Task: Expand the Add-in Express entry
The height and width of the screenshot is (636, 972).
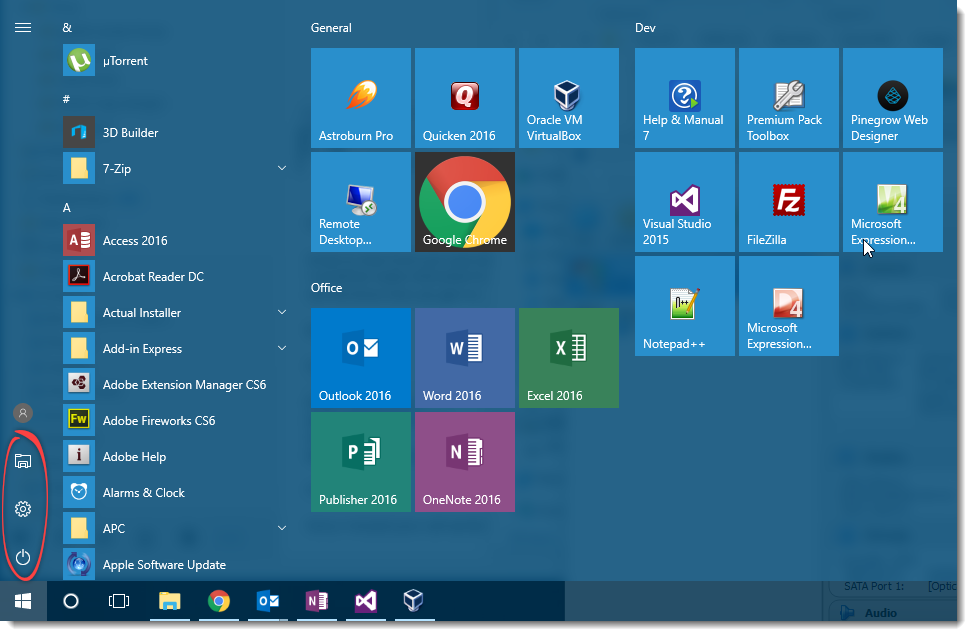Action: 282,348
